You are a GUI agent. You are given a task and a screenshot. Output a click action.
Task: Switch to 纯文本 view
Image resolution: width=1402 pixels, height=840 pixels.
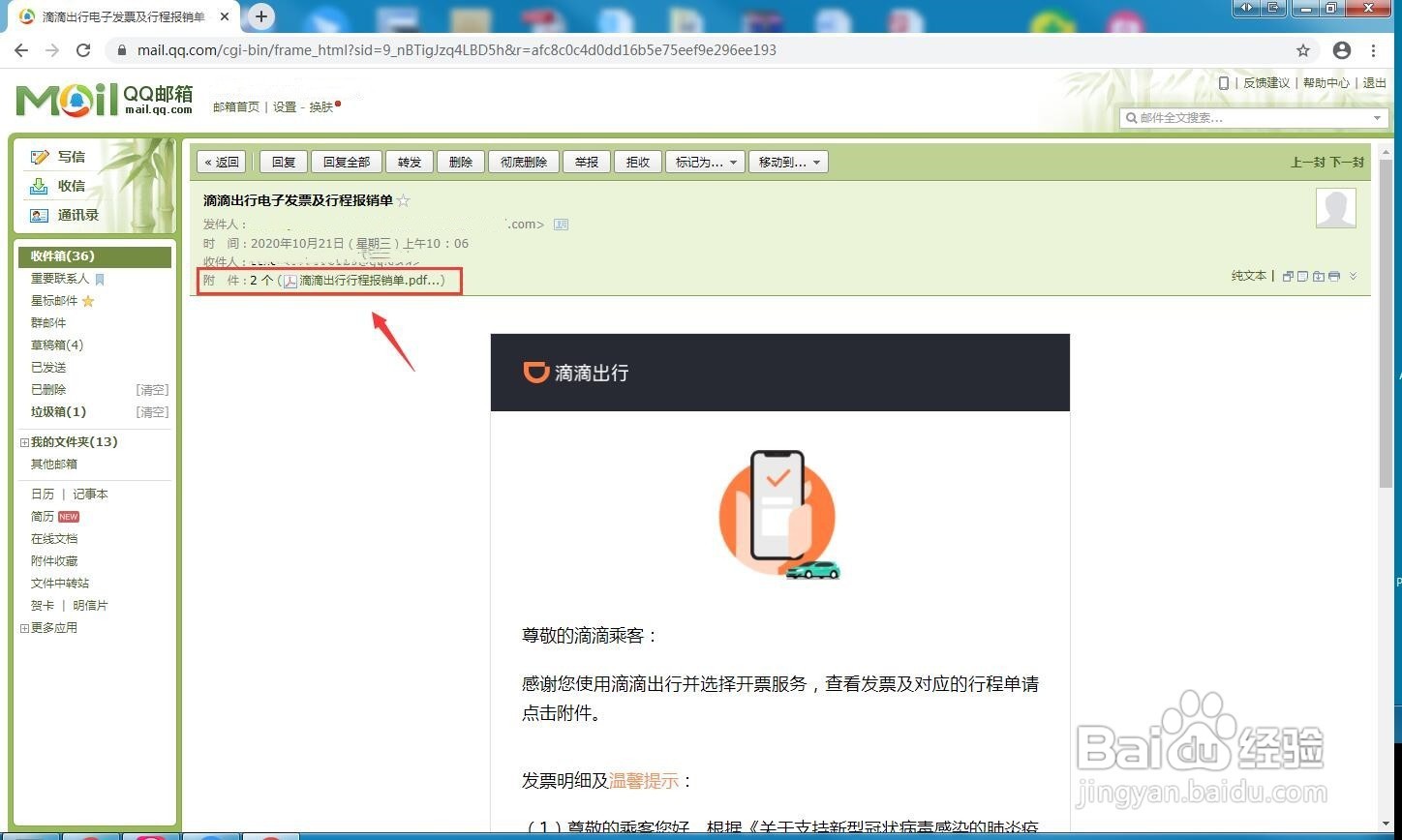(x=1249, y=276)
